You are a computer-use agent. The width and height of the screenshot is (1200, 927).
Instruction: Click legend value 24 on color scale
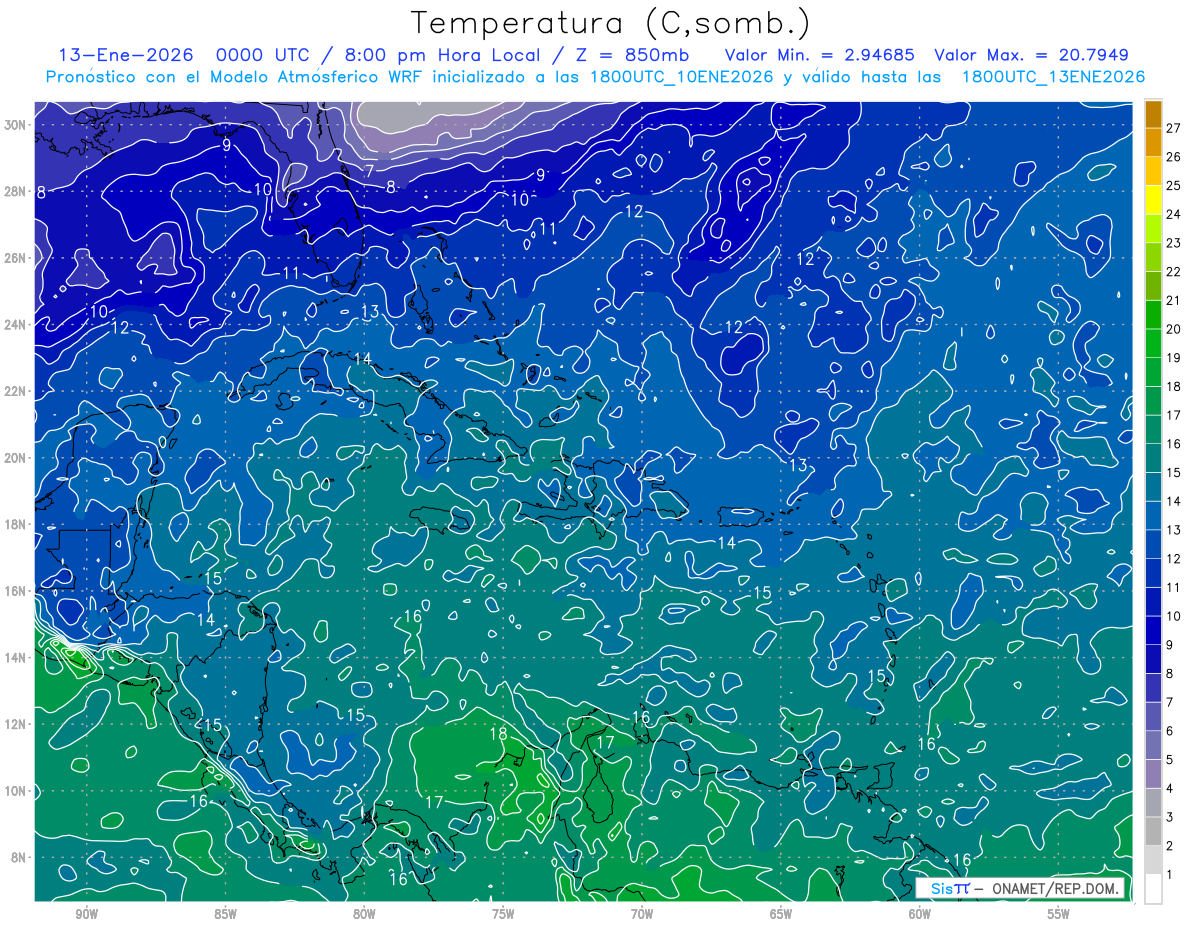[x=1174, y=215]
